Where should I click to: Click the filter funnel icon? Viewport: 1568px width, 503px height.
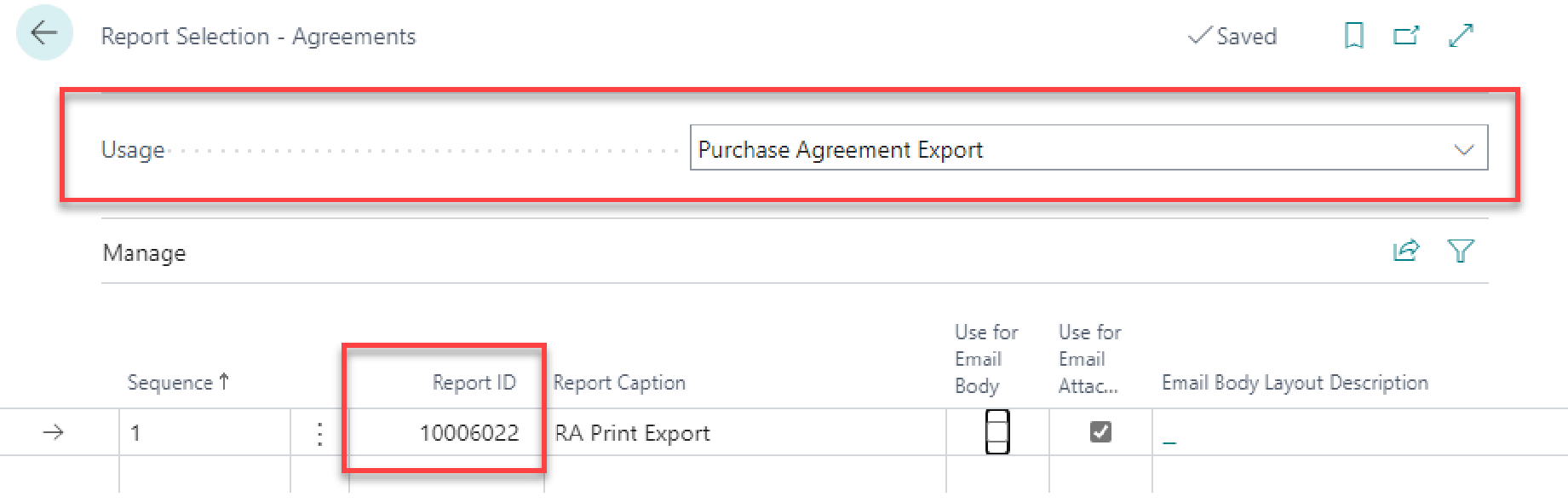click(x=1460, y=251)
